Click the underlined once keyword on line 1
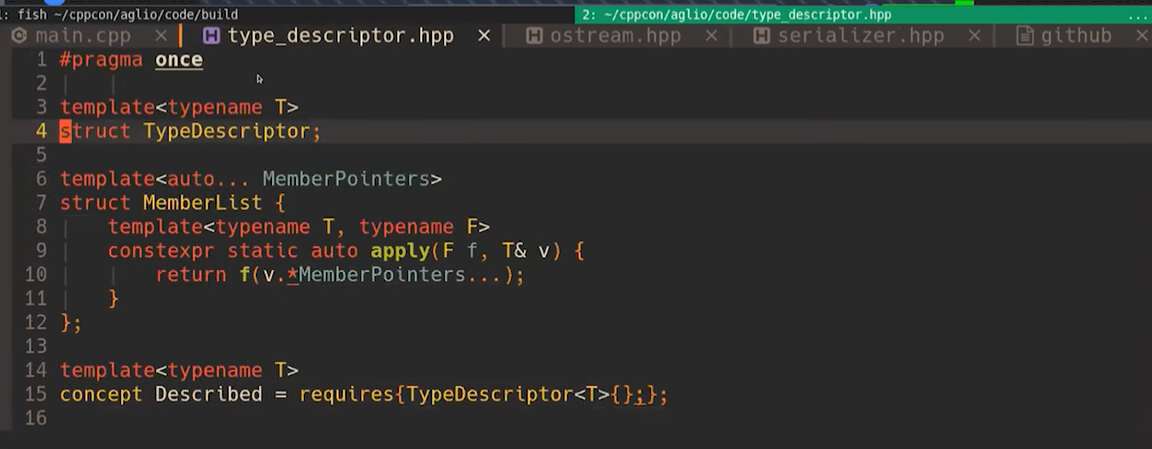Image resolution: width=1152 pixels, height=449 pixels. tap(178, 60)
